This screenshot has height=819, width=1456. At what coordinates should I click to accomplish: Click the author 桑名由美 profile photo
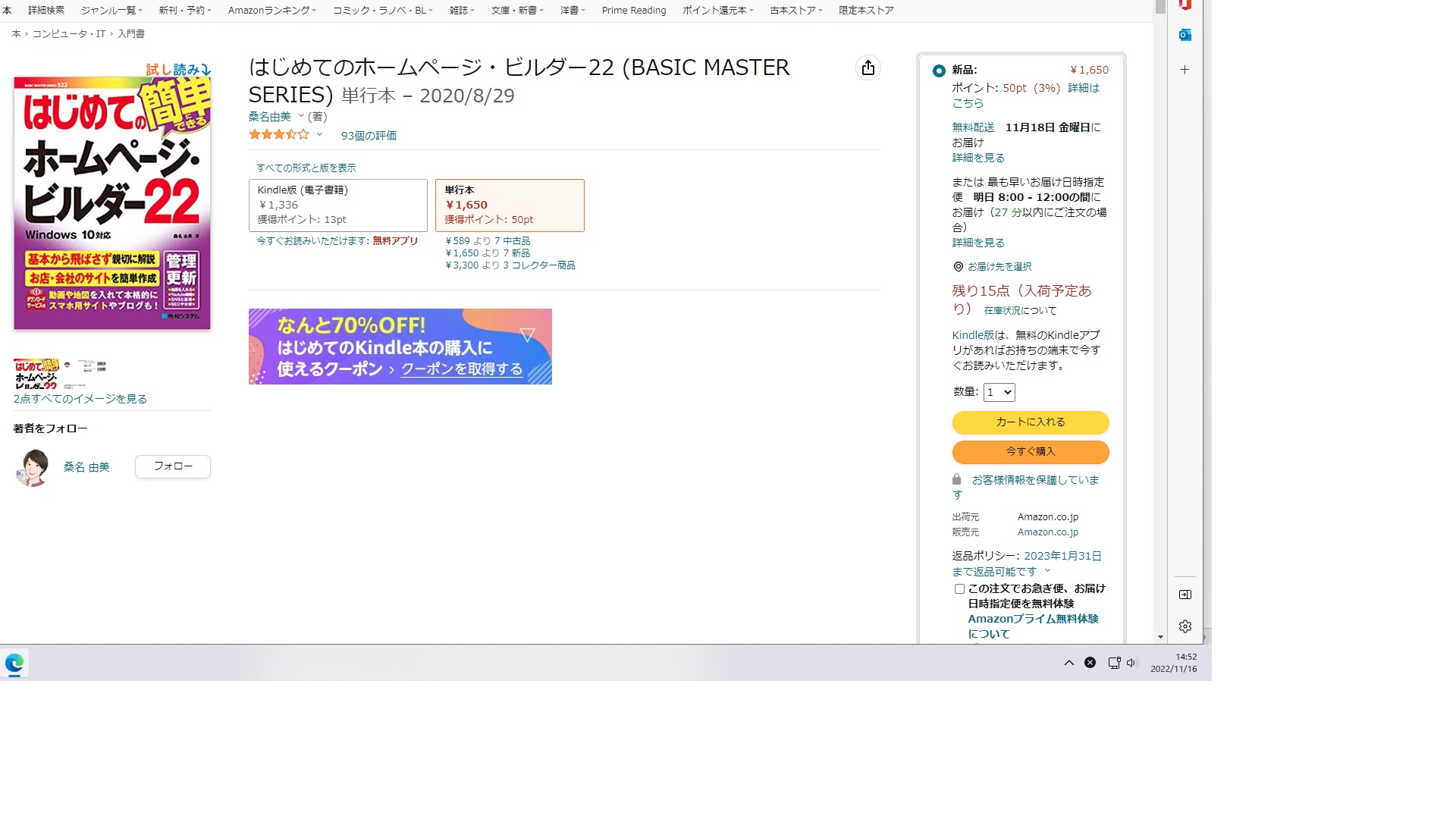pyautogui.click(x=33, y=467)
